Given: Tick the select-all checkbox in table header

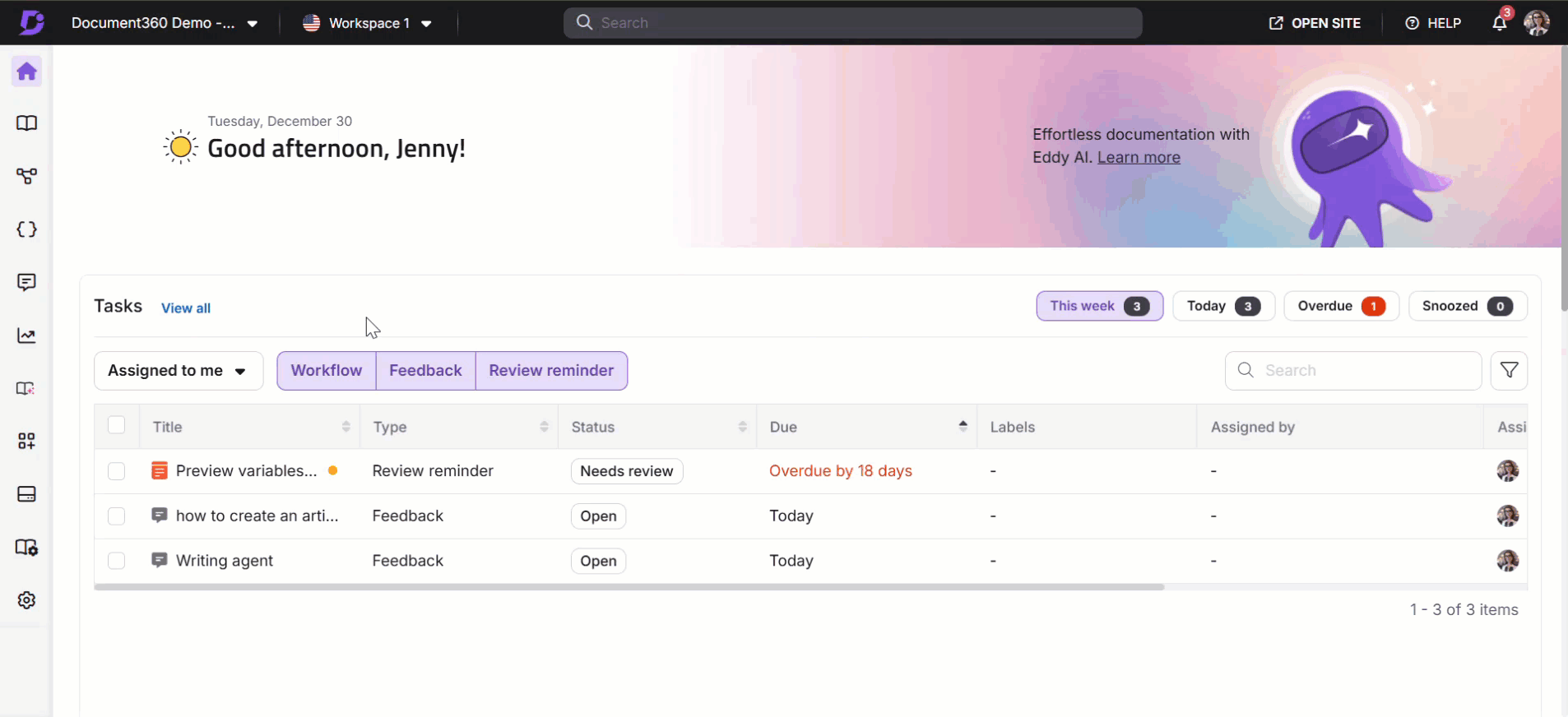Looking at the screenshot, I should point(116,425).
